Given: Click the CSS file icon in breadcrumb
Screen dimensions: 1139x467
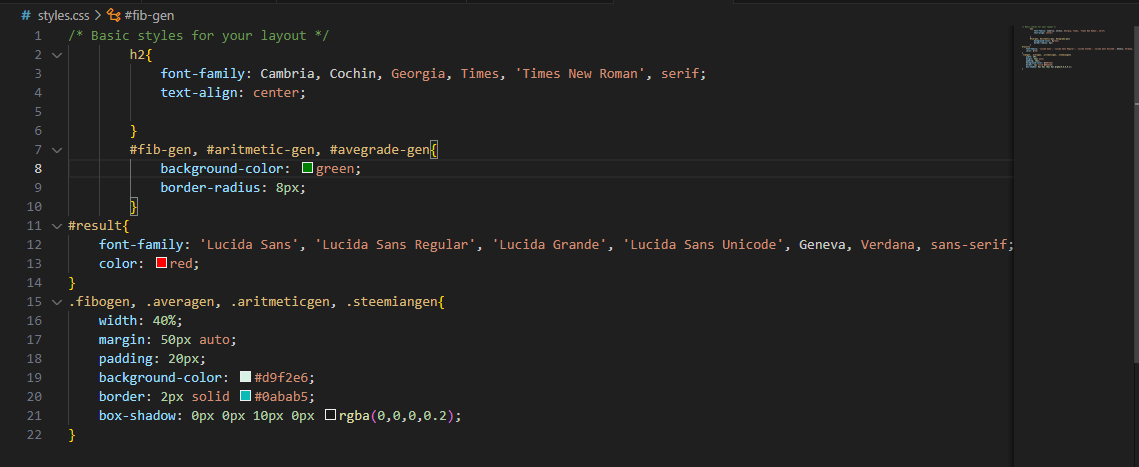Looking at the screenshot, I should 26,15.
